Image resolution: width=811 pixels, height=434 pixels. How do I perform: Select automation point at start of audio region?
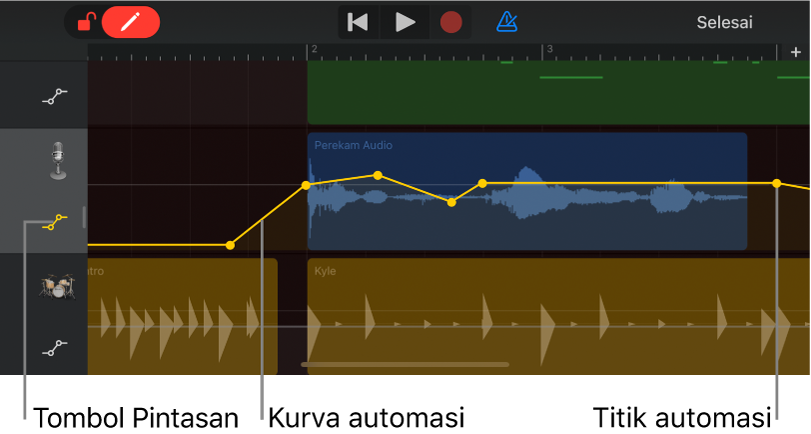point(306,185)
